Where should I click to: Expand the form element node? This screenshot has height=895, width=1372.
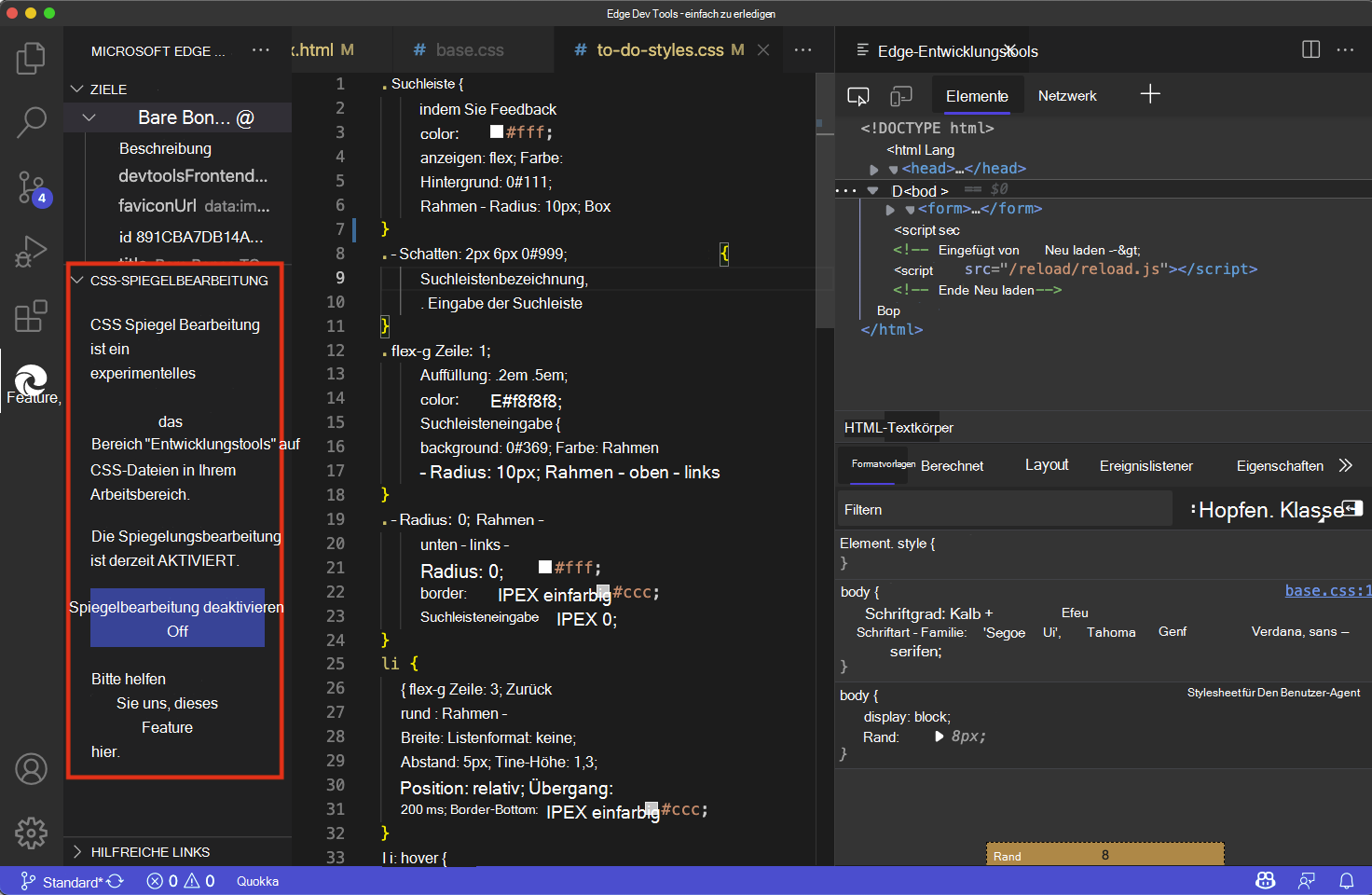click(x=890, y=210)
